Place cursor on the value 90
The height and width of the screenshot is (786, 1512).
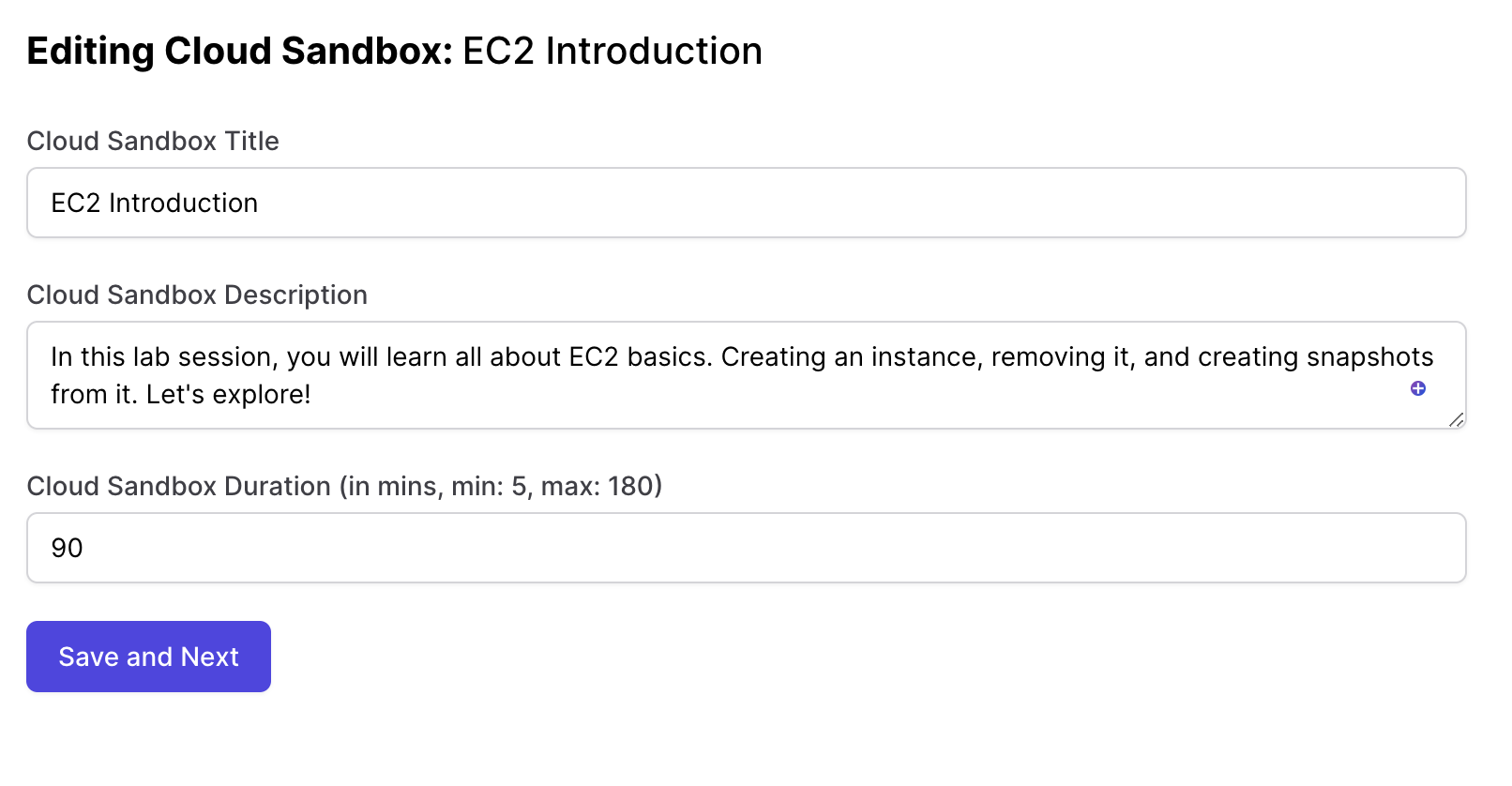click(x=67, y=548)
